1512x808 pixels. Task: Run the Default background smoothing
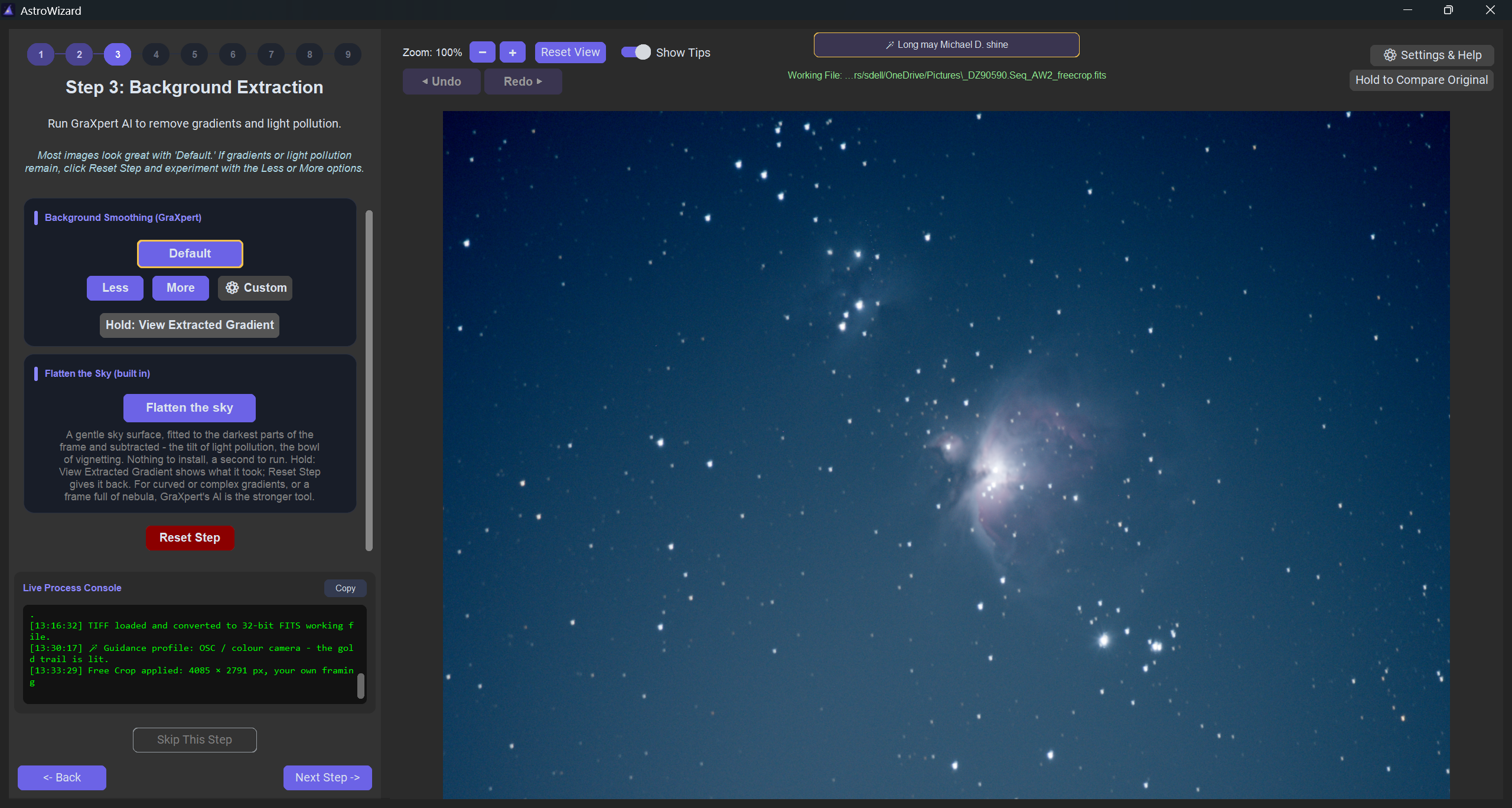(190, 254)
